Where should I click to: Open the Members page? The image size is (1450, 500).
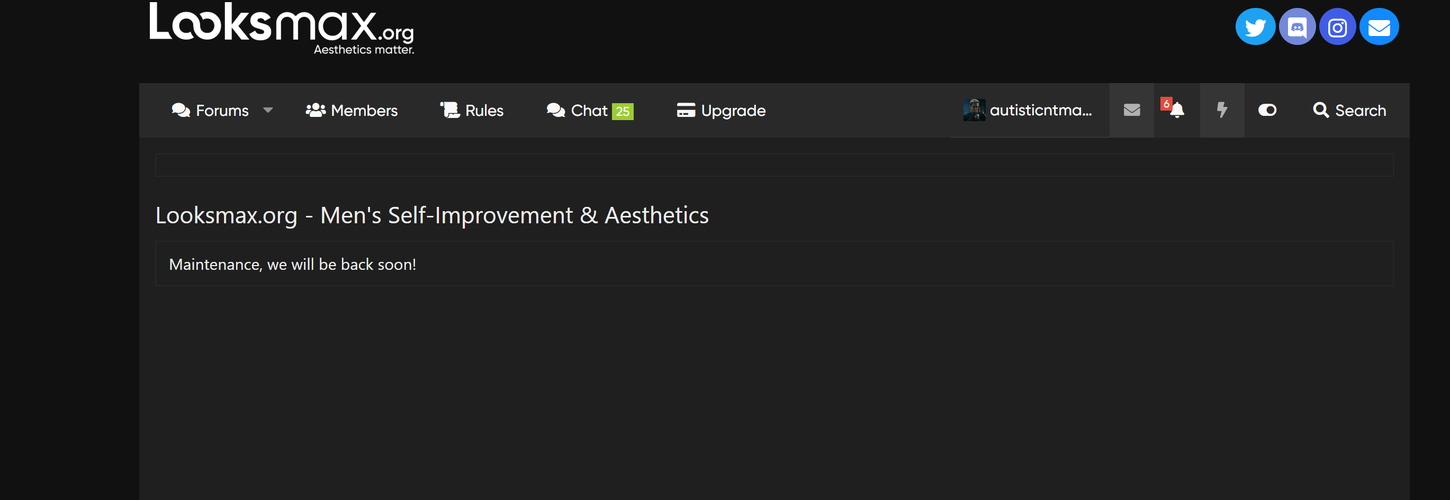pos(352,110)
